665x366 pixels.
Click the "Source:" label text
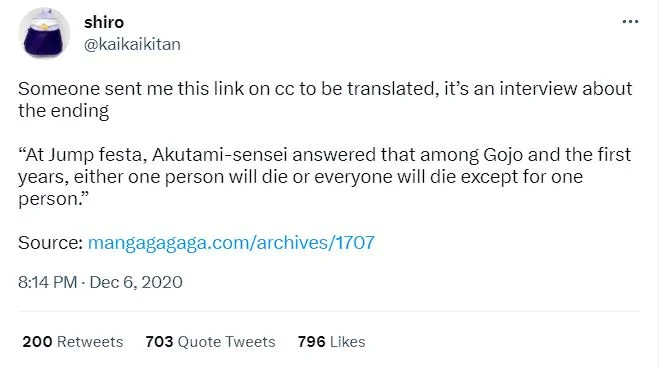click(x=50, y=243)
